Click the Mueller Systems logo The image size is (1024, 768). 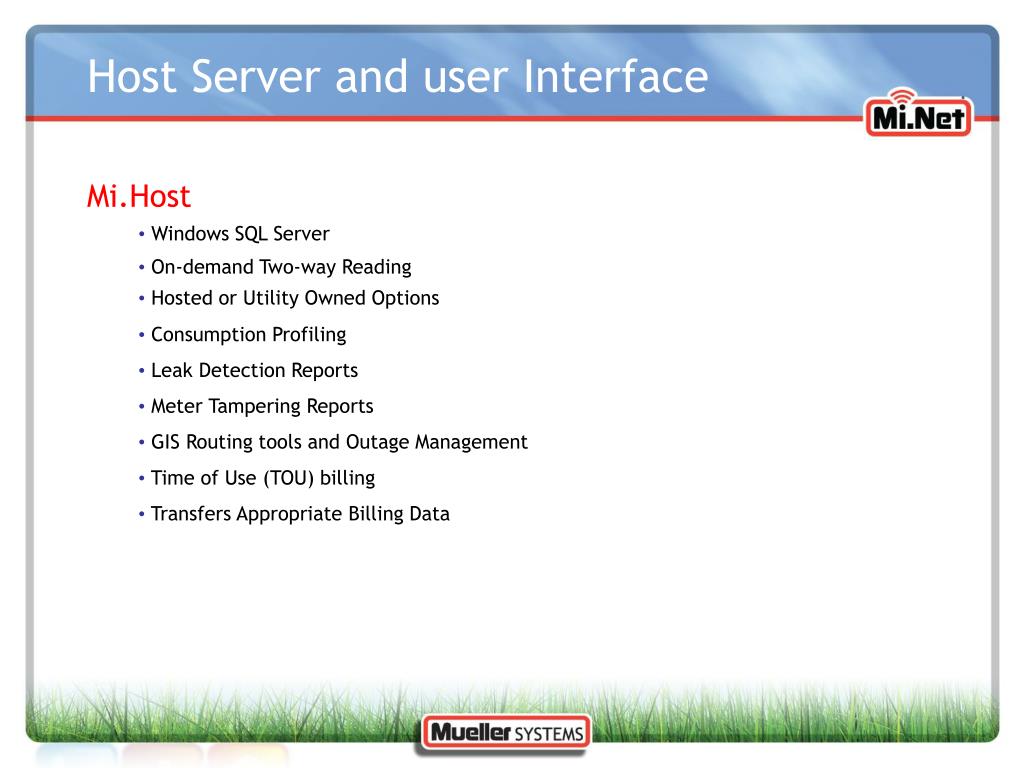pyautogui.click(x=506, y=733)
